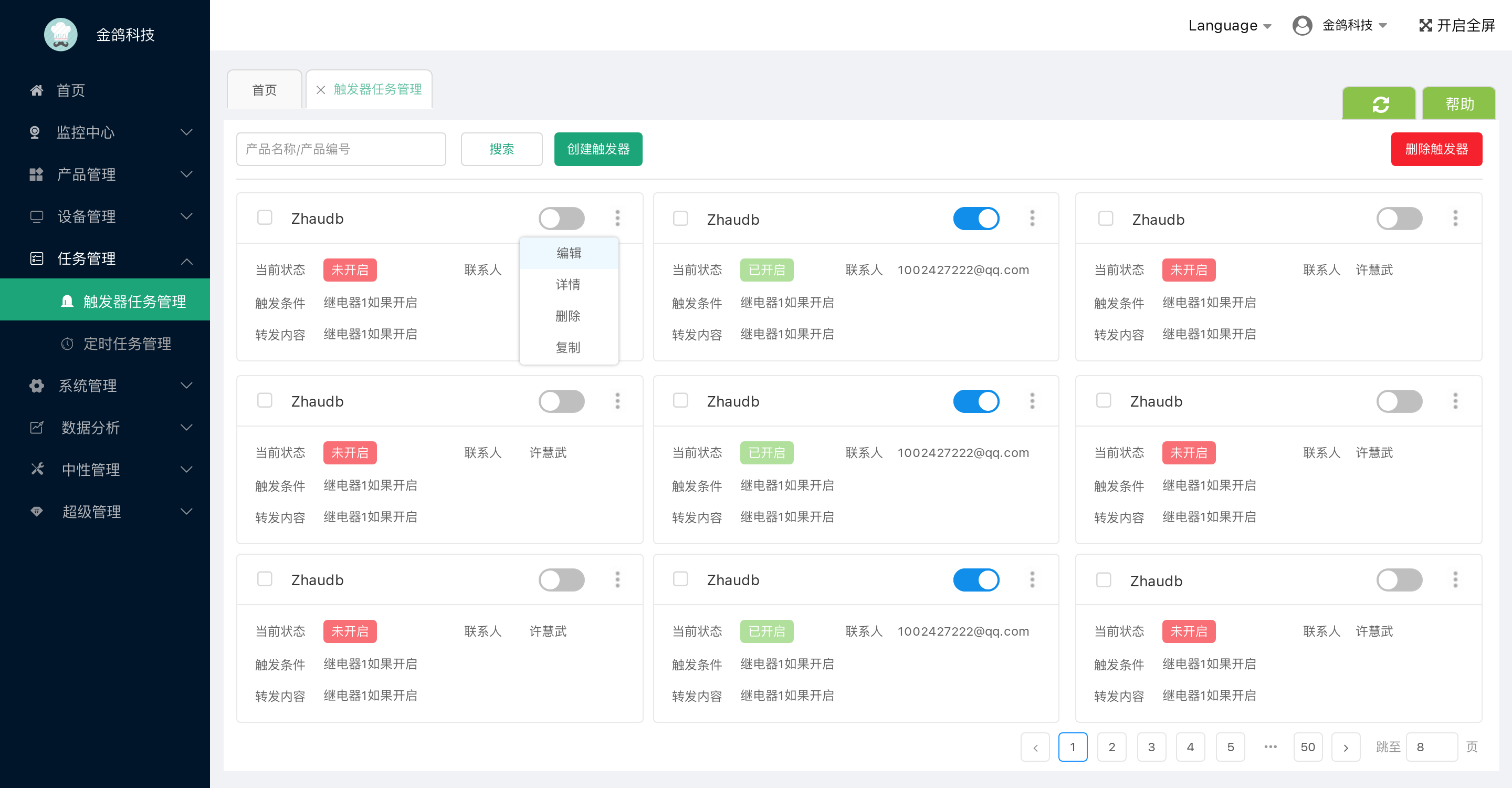Open more options of first row middle card
The width and height of the screenshot is (1512, 788).
[x=1033, y=218]
